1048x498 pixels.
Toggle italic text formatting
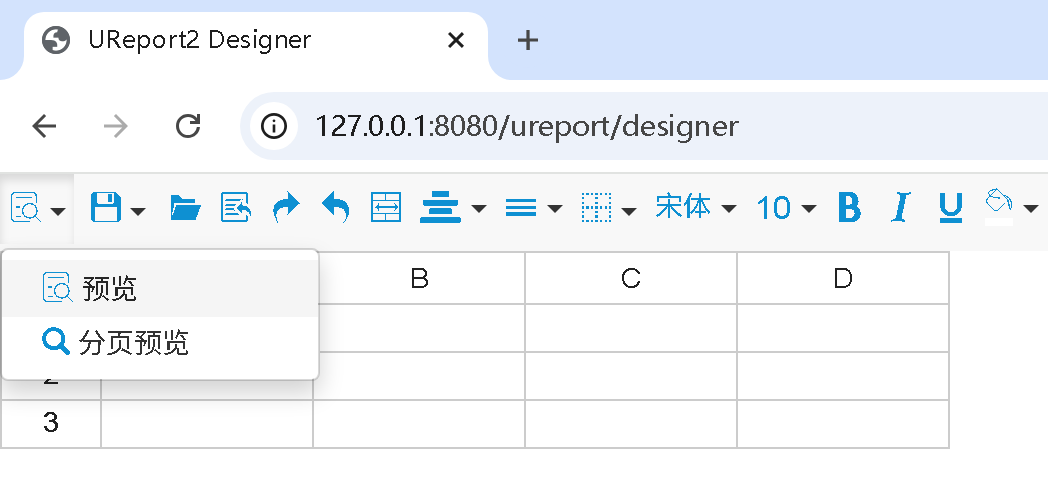click(901, 208)
